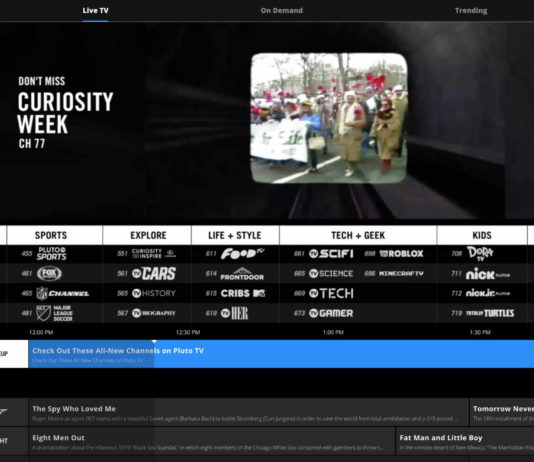Select the 1:00 PM time marker
Screen dimensions: 534x462
pyautogui.click(x=333, y=332)
